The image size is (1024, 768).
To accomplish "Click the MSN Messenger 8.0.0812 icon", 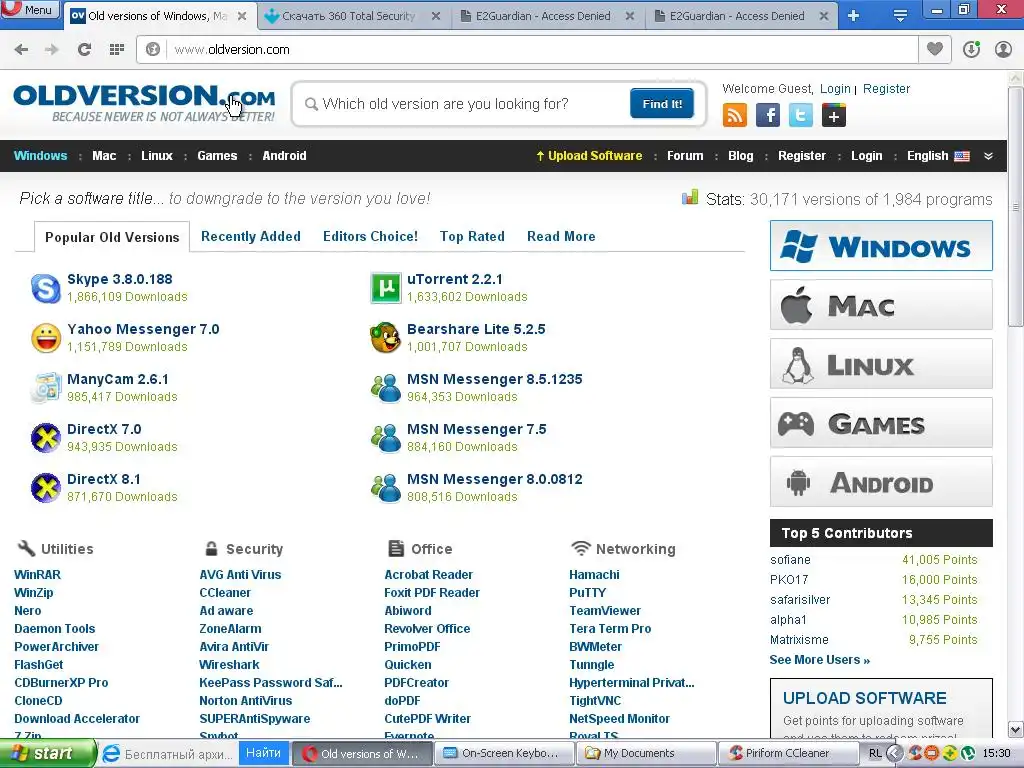I will pos(386,488).
